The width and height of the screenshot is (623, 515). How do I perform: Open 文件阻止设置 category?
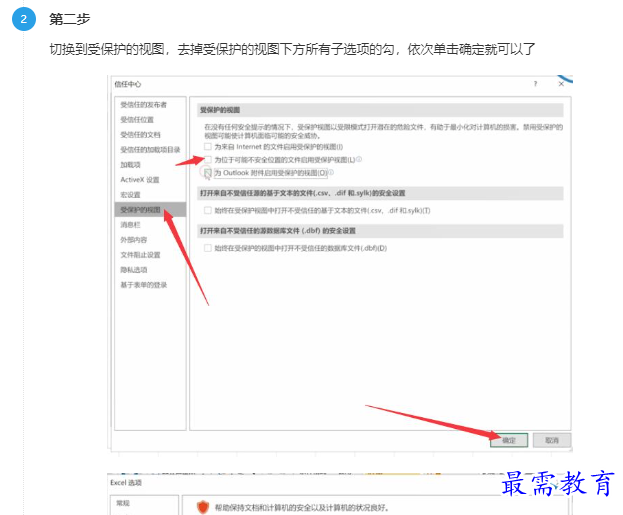140,255
